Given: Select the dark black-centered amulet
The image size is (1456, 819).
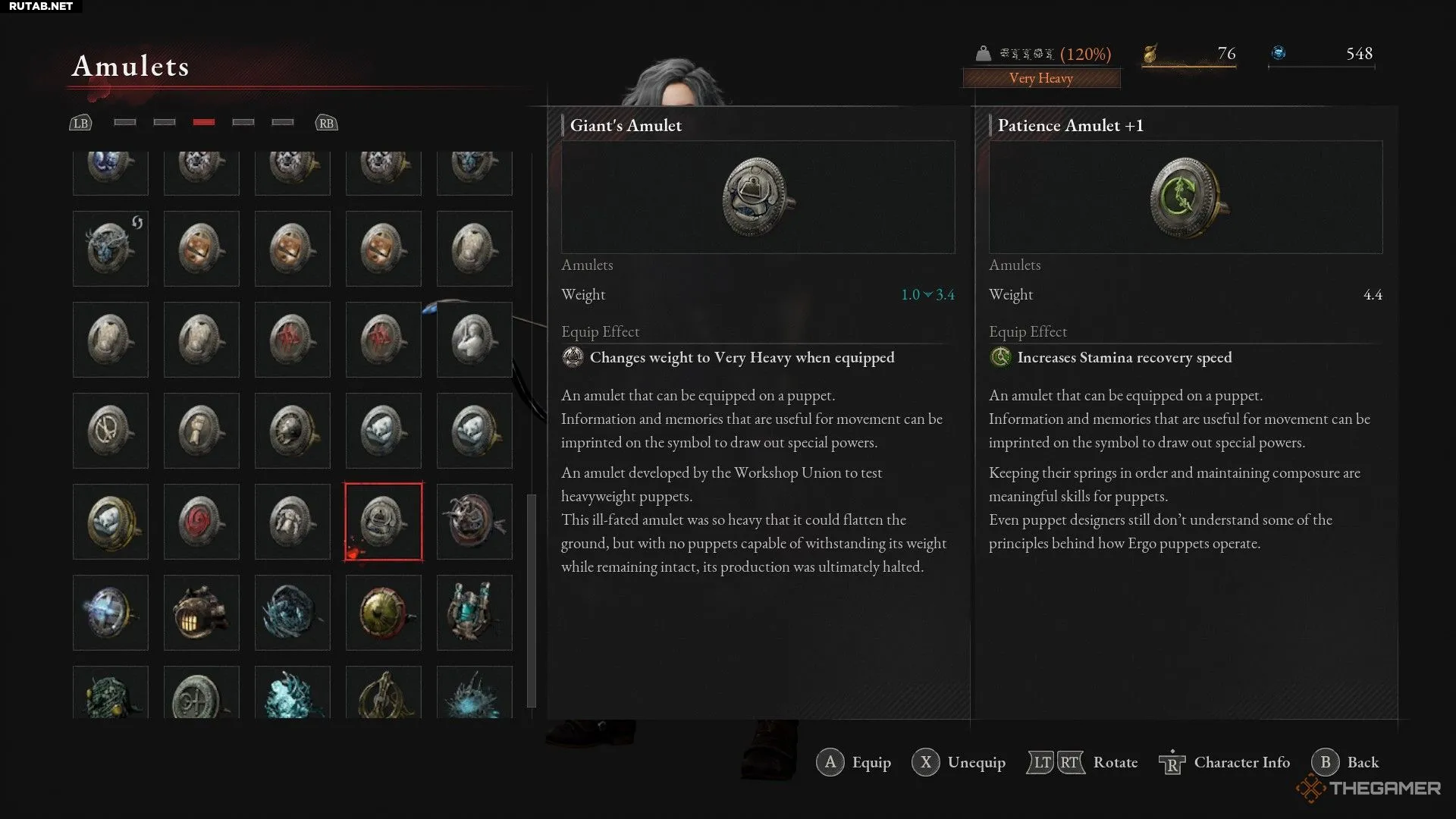Looking at the screenshot, I should (x=292, y=431).
